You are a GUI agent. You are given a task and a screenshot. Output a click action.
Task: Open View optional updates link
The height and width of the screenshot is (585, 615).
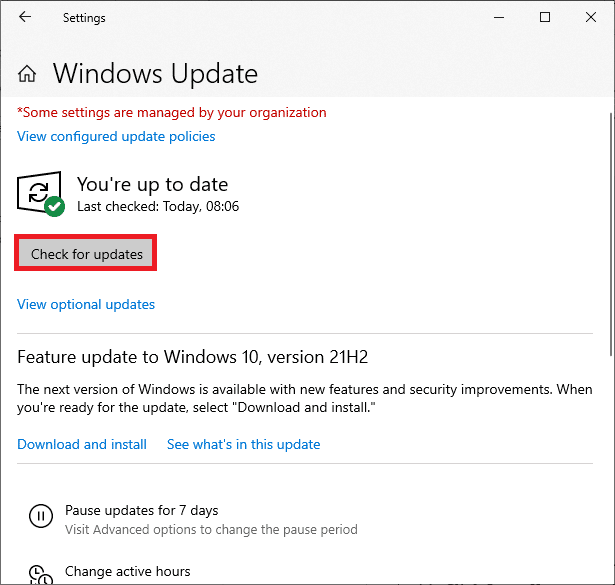[86, 305]
